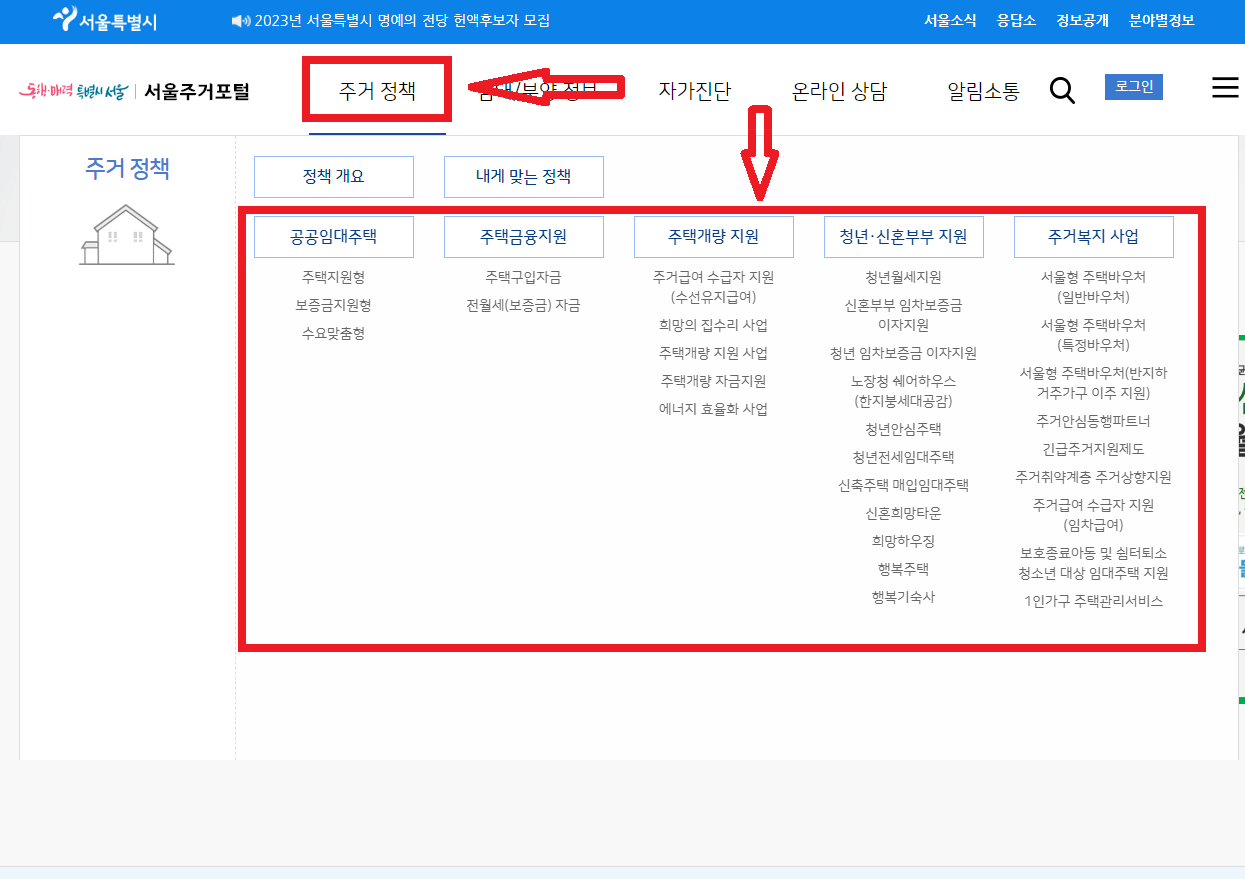
Task: Open the hamburger menu icon
Action: (1224, 88)
